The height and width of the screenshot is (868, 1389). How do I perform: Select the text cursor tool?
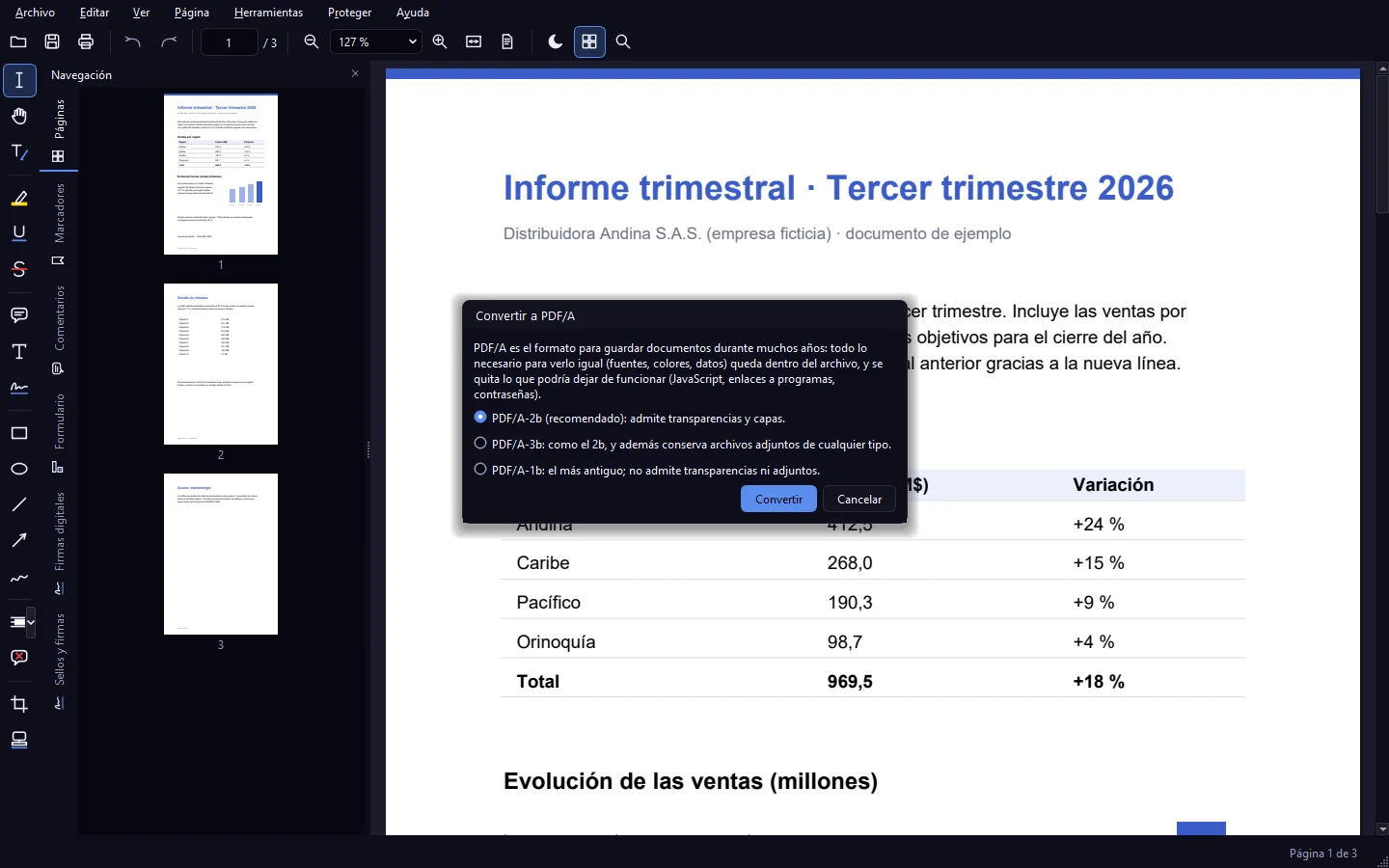click(x=19, y=81)
